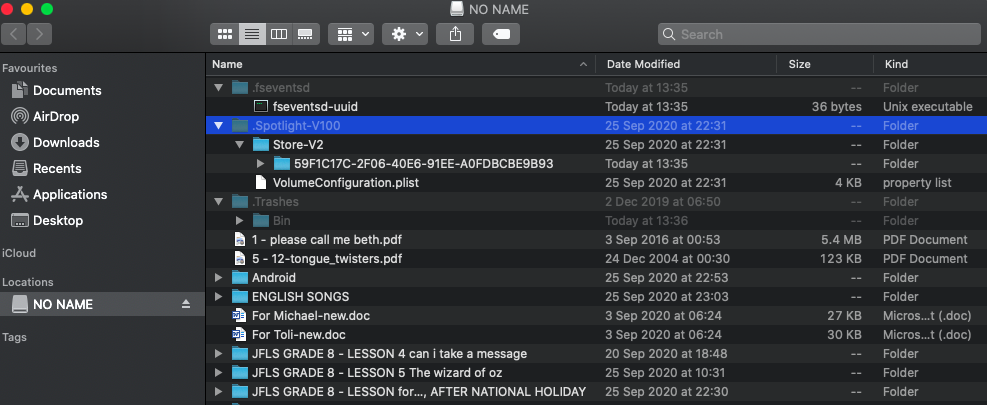Sort by the Size column header
Screen dimensions: 987x405
click(x=799, y=64)
